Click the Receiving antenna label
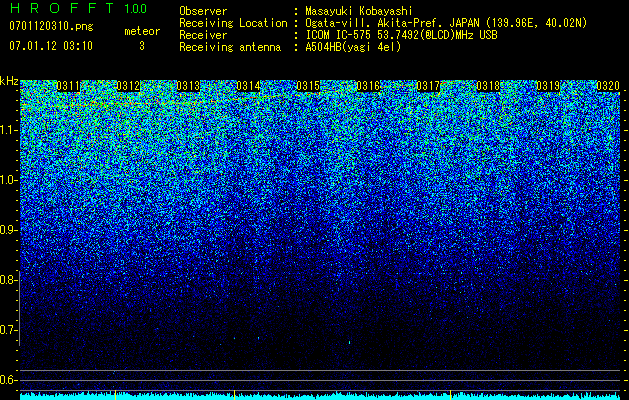This screenshot has height=400, width=629. [x=230, y=47]
